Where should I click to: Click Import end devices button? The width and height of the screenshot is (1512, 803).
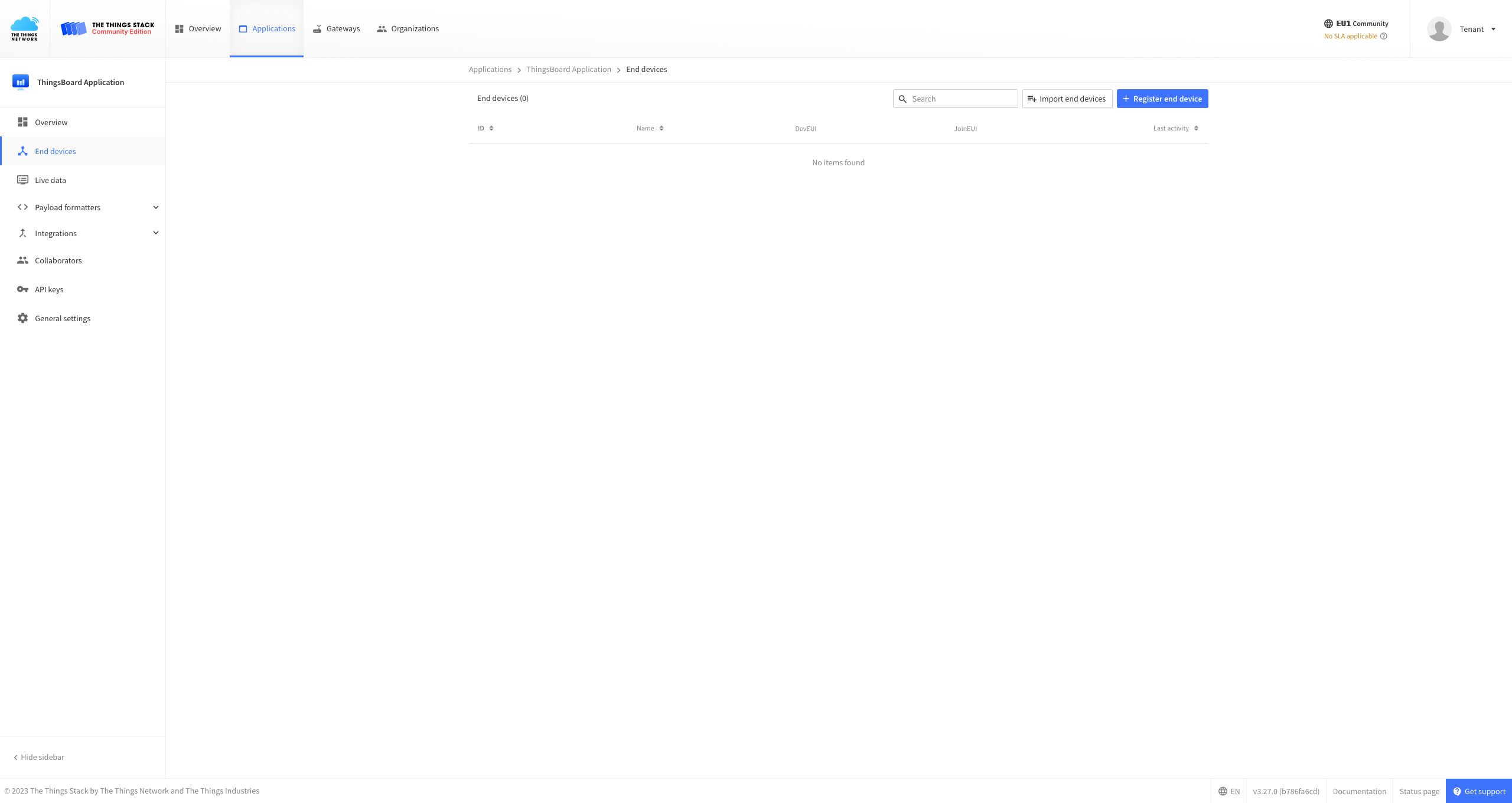(1067, 99)
